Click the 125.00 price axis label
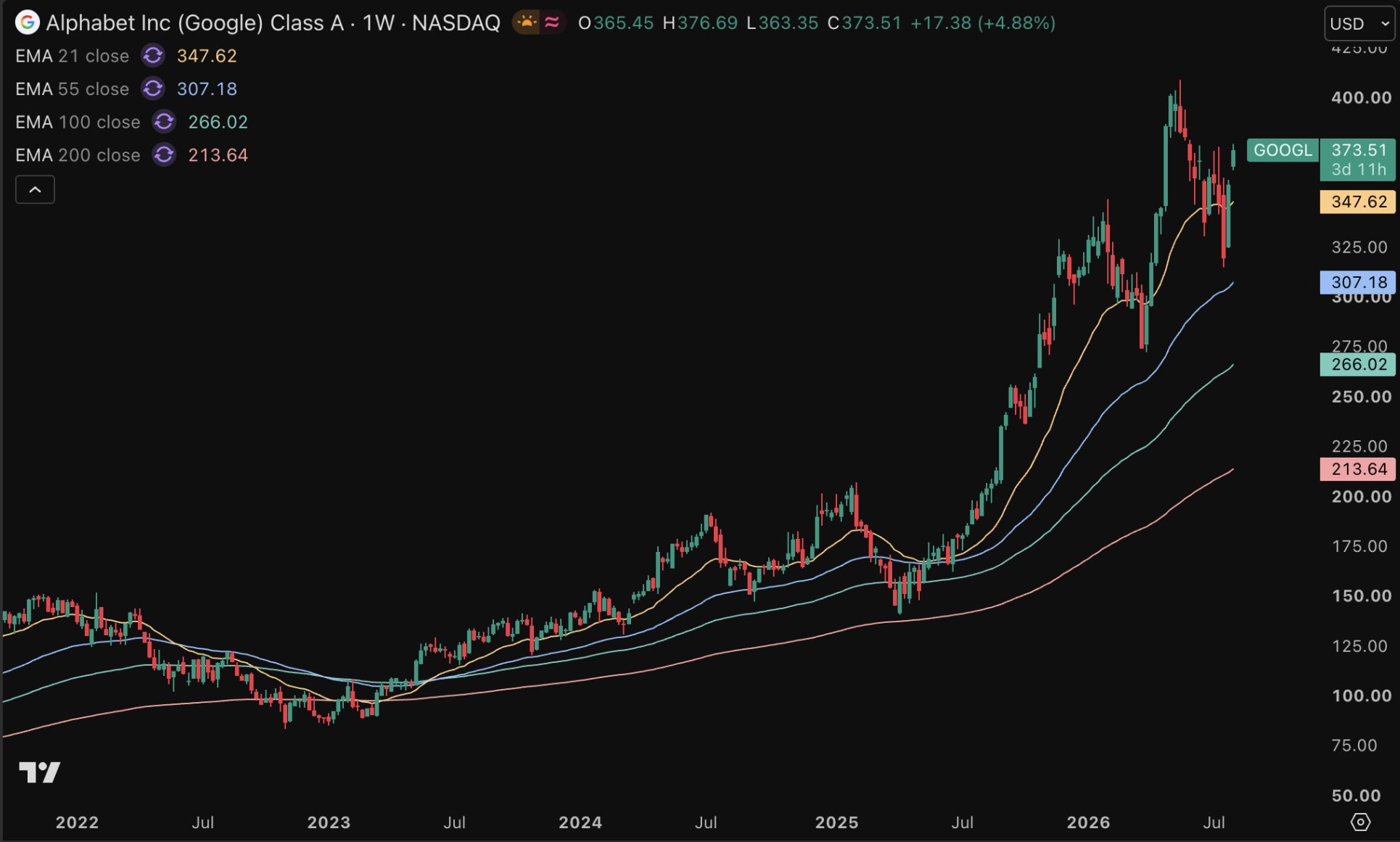Screen dimensions: 1400x842 point(1359,646)
